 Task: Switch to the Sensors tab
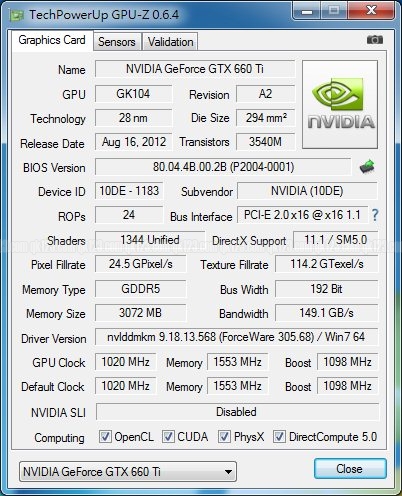(117, 42)
